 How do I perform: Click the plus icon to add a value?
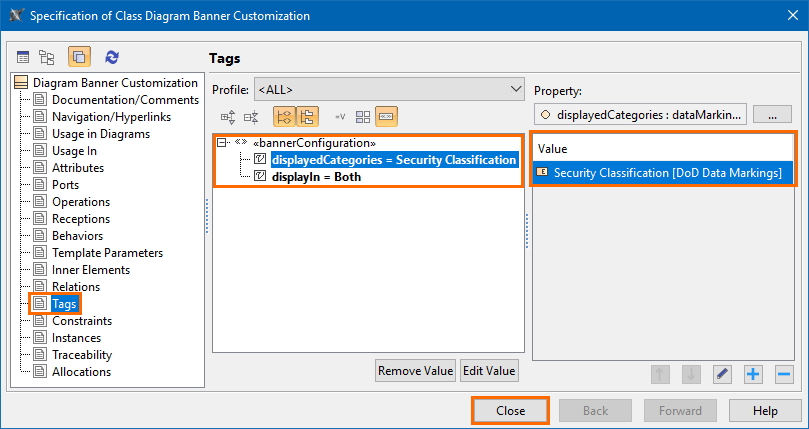click(753, 374)
